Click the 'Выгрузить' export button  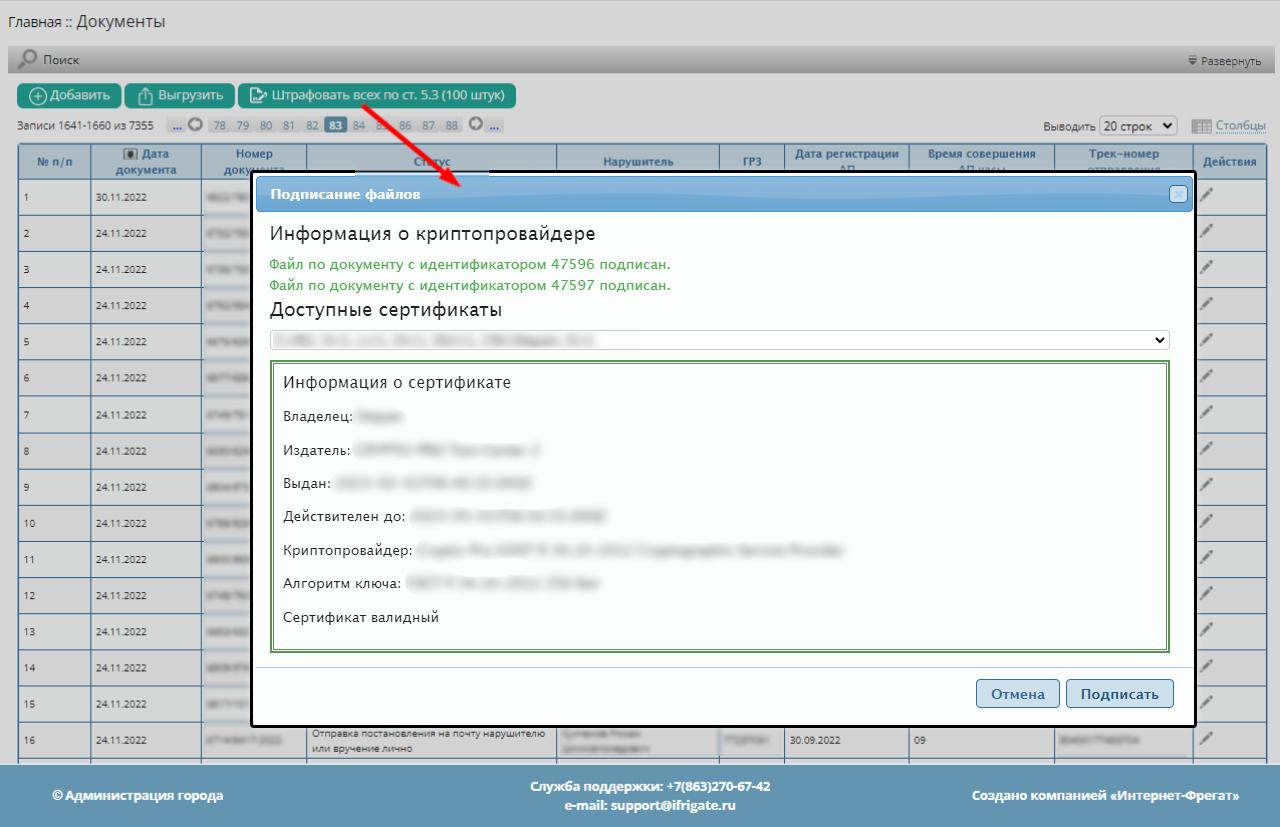[180, 96]
